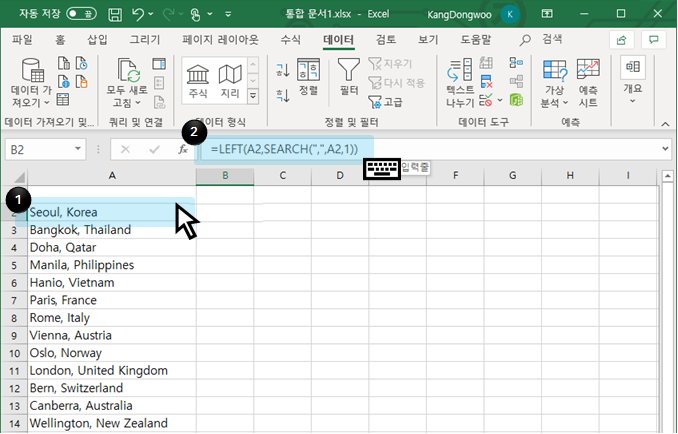The width and height of the screenshot is (678, 434).
Task: Click the confirm checkmark formula button
Action: [x=154, y=150]
